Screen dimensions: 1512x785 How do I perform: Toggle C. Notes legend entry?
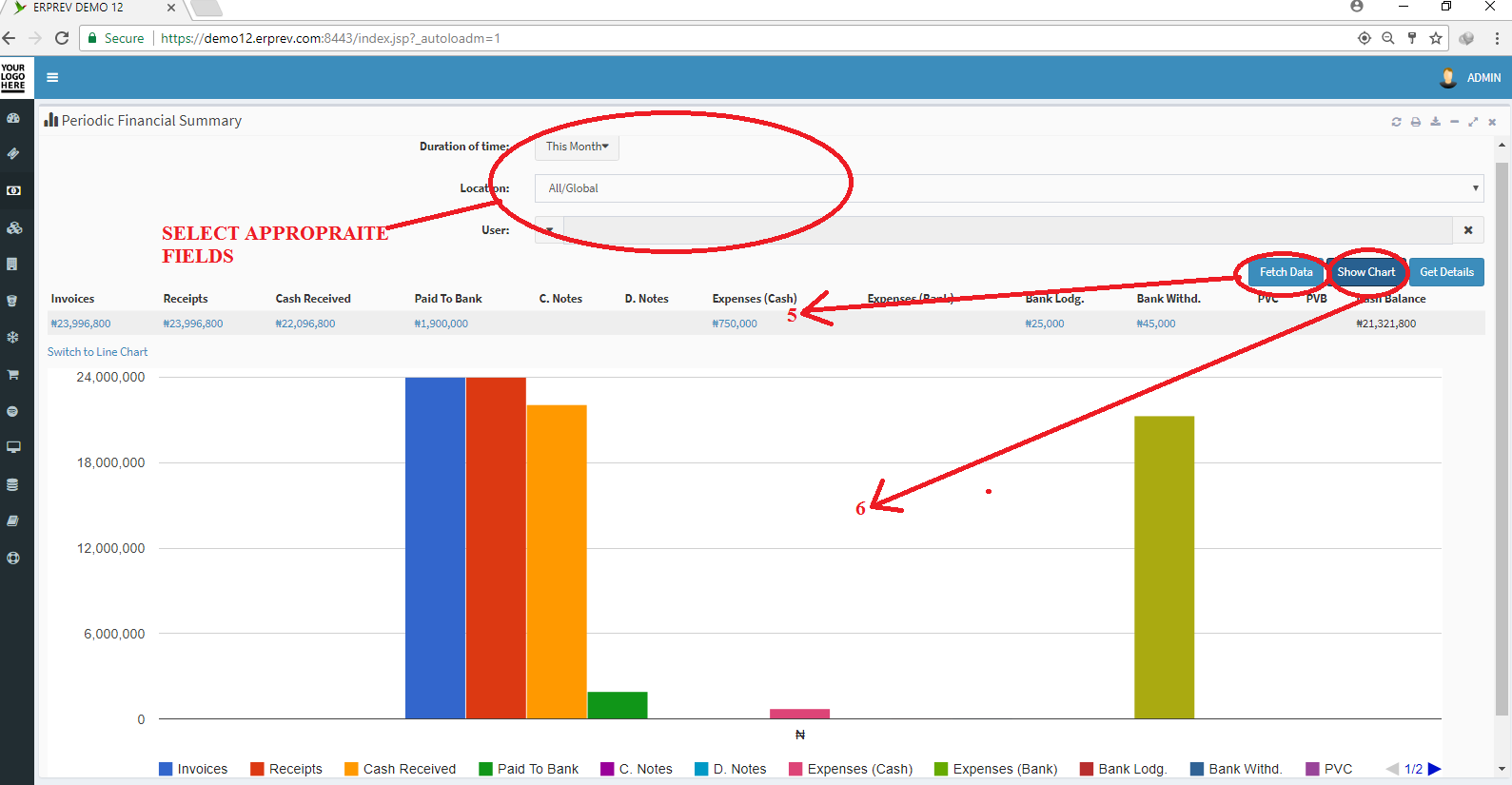637,769
